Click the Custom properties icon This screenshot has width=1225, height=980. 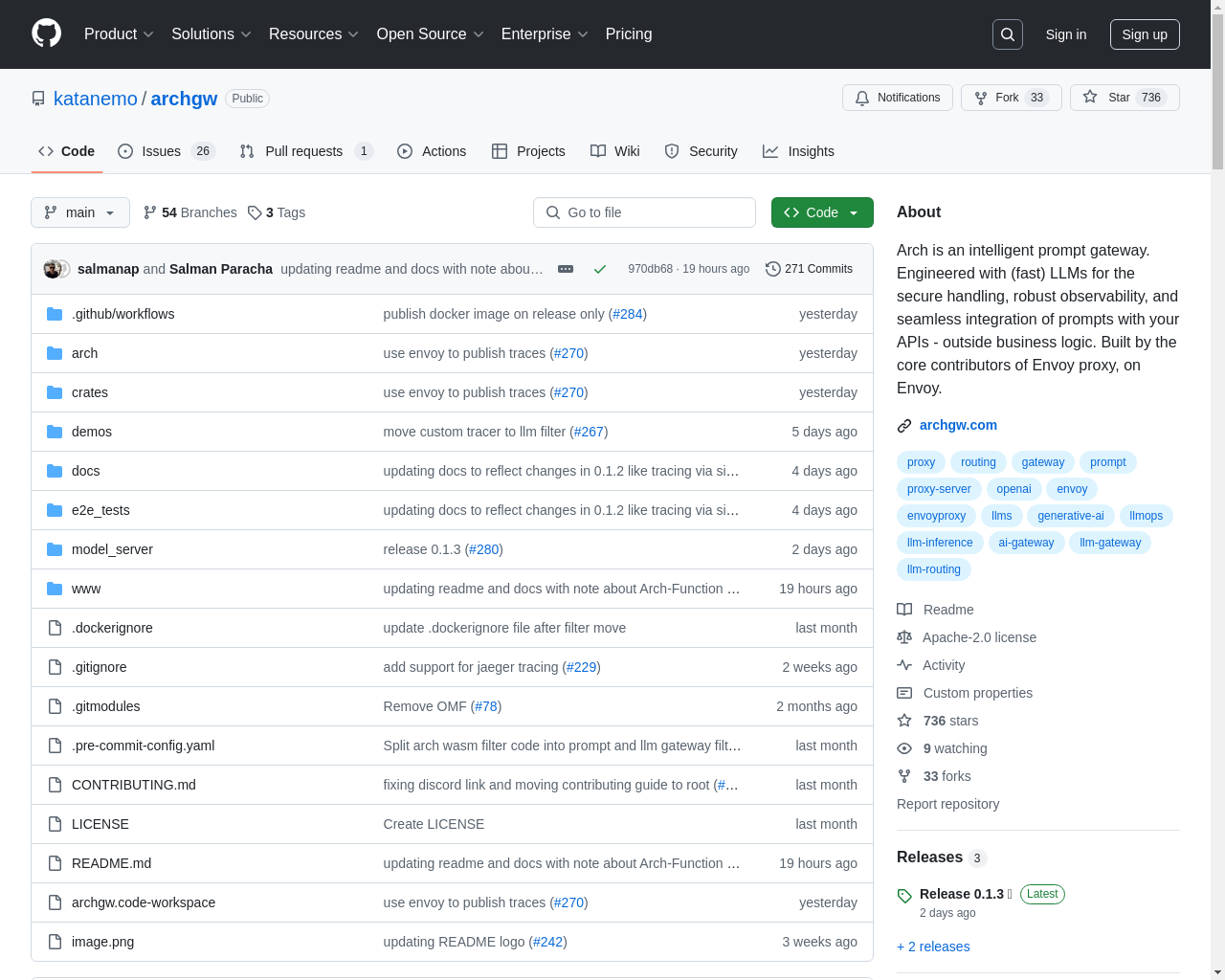pyautogui.click(x=904, y=693)
